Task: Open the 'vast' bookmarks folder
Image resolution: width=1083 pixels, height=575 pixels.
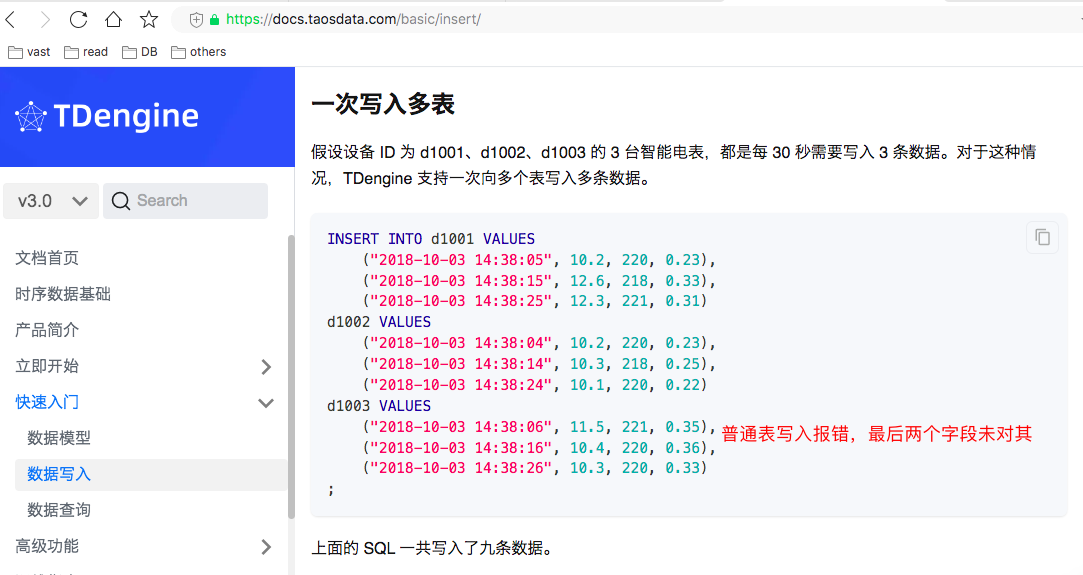Action: click(x=29, y=52)
